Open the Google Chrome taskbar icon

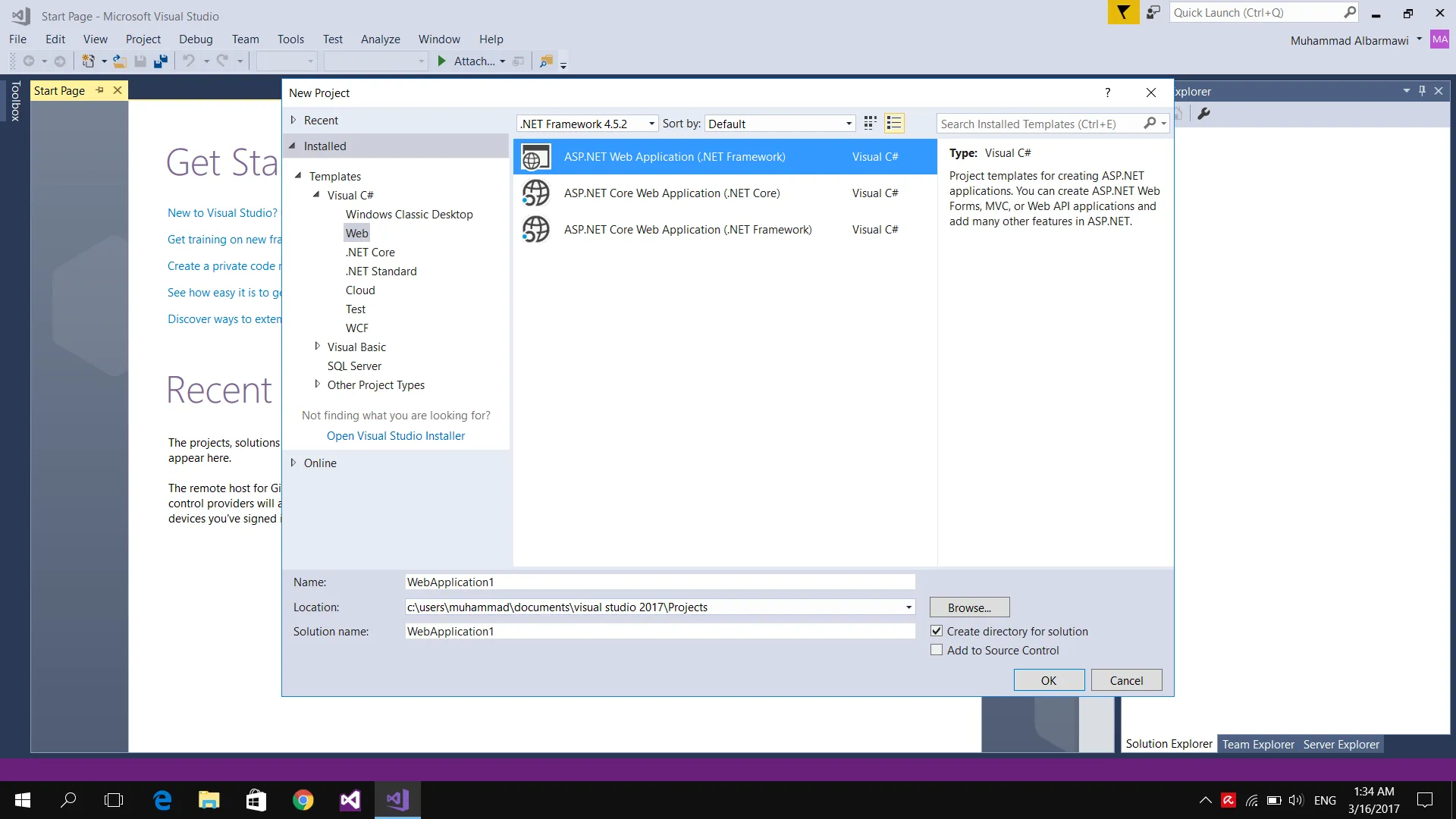coord(303,800)
